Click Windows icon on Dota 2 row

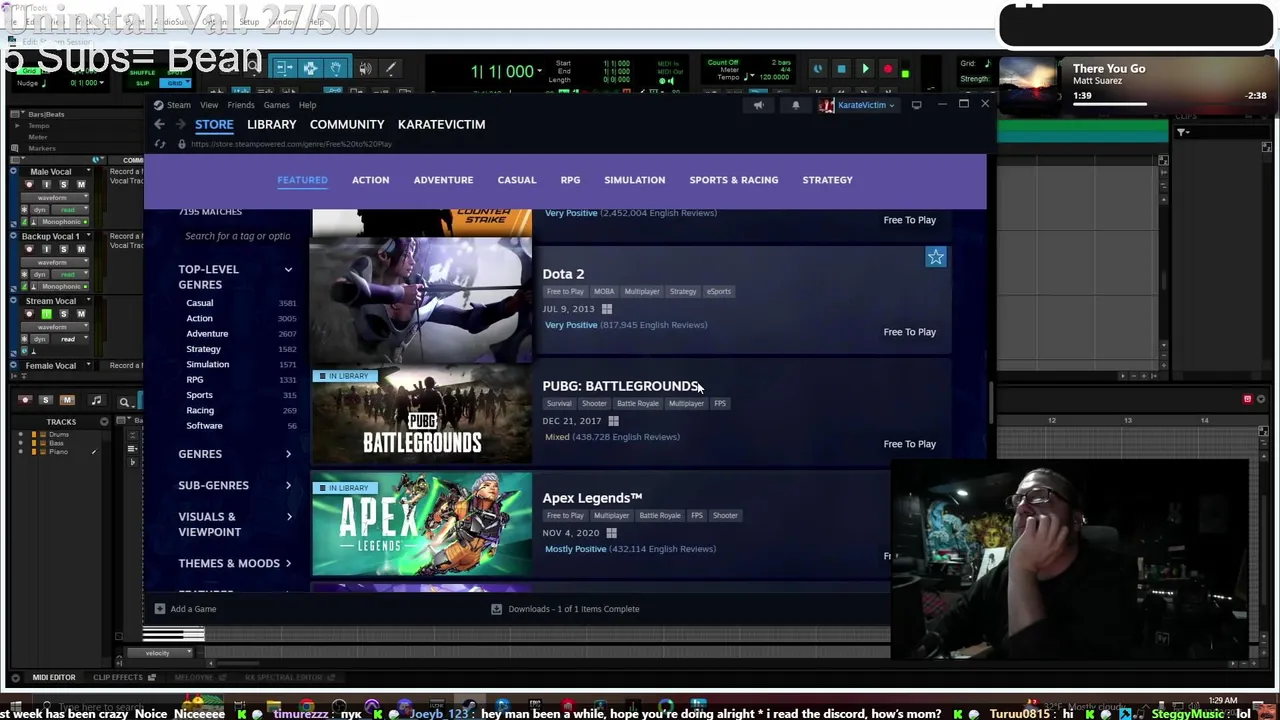coord(606,309)
